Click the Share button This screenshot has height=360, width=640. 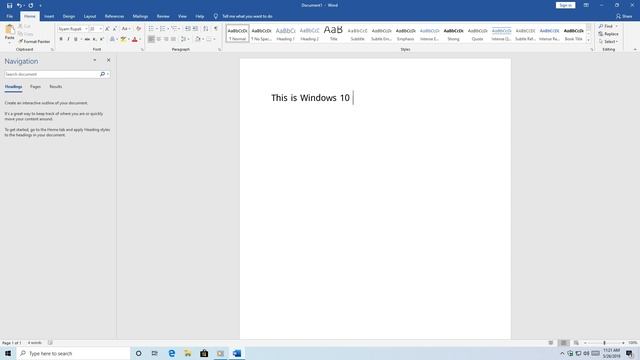tap(624, 16)
